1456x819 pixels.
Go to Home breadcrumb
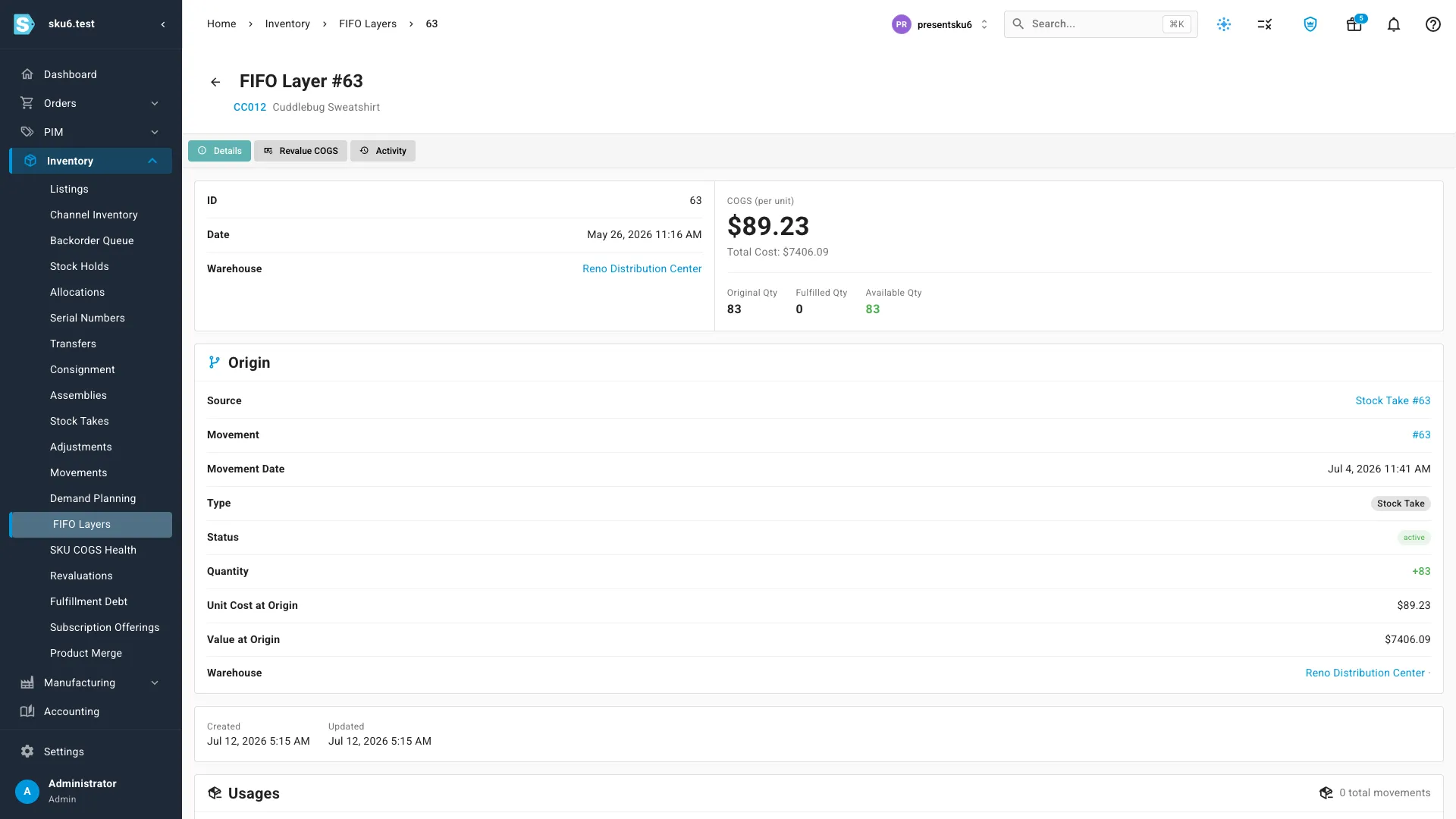pyautogui.click(x=221, y=24)
